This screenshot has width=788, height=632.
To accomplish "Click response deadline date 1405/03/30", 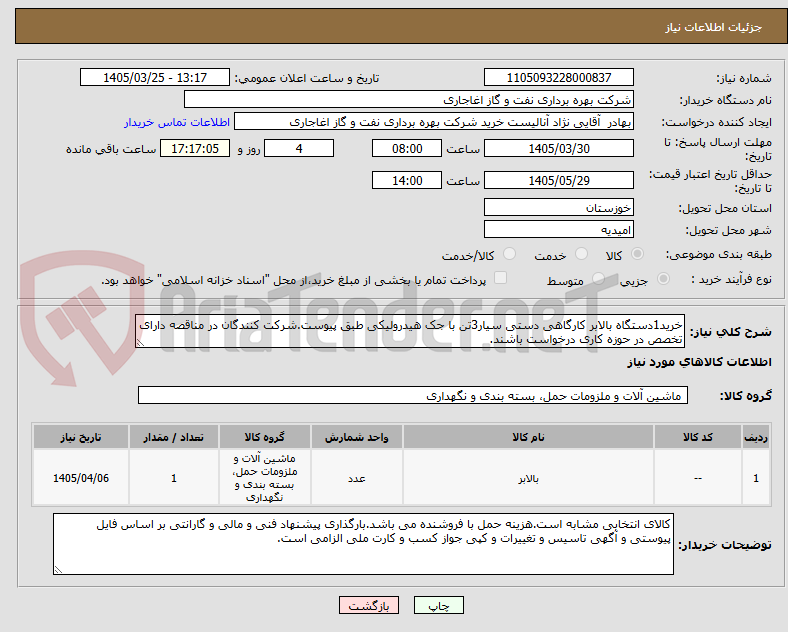I will click(558, 148).
